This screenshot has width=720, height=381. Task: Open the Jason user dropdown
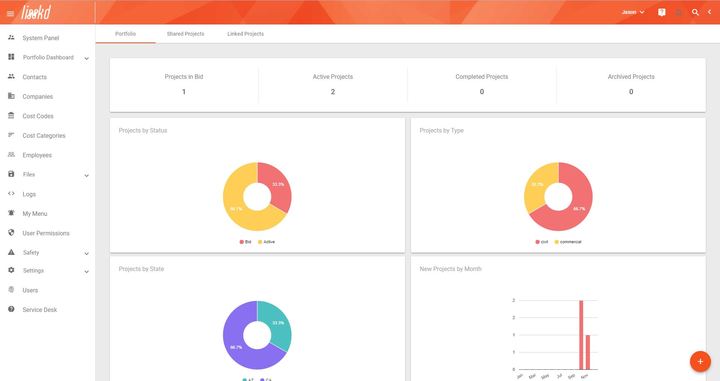[633, 12]
